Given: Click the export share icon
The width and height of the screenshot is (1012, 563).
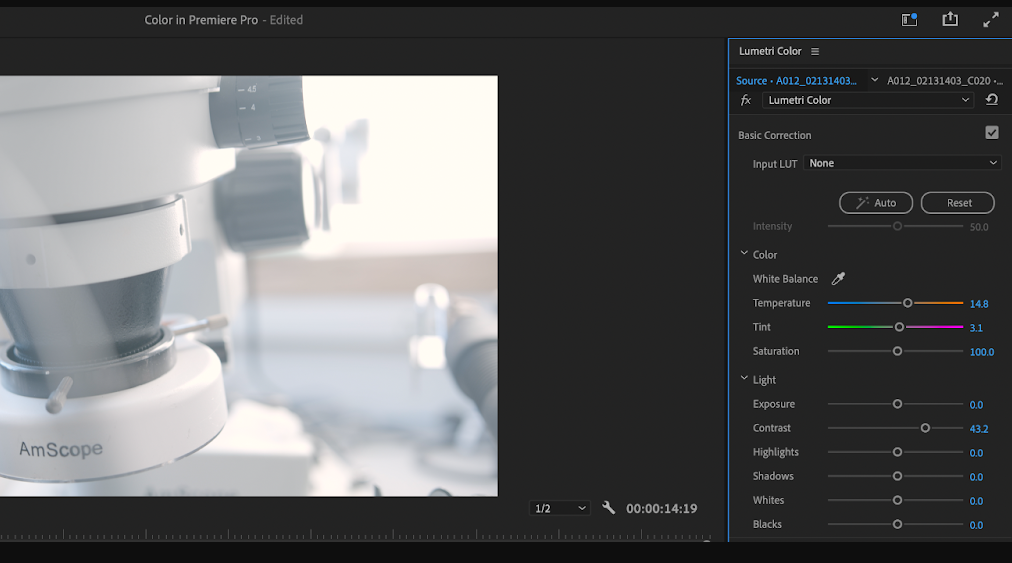Looking at the screenshot, I should click(x=950, y=19).
